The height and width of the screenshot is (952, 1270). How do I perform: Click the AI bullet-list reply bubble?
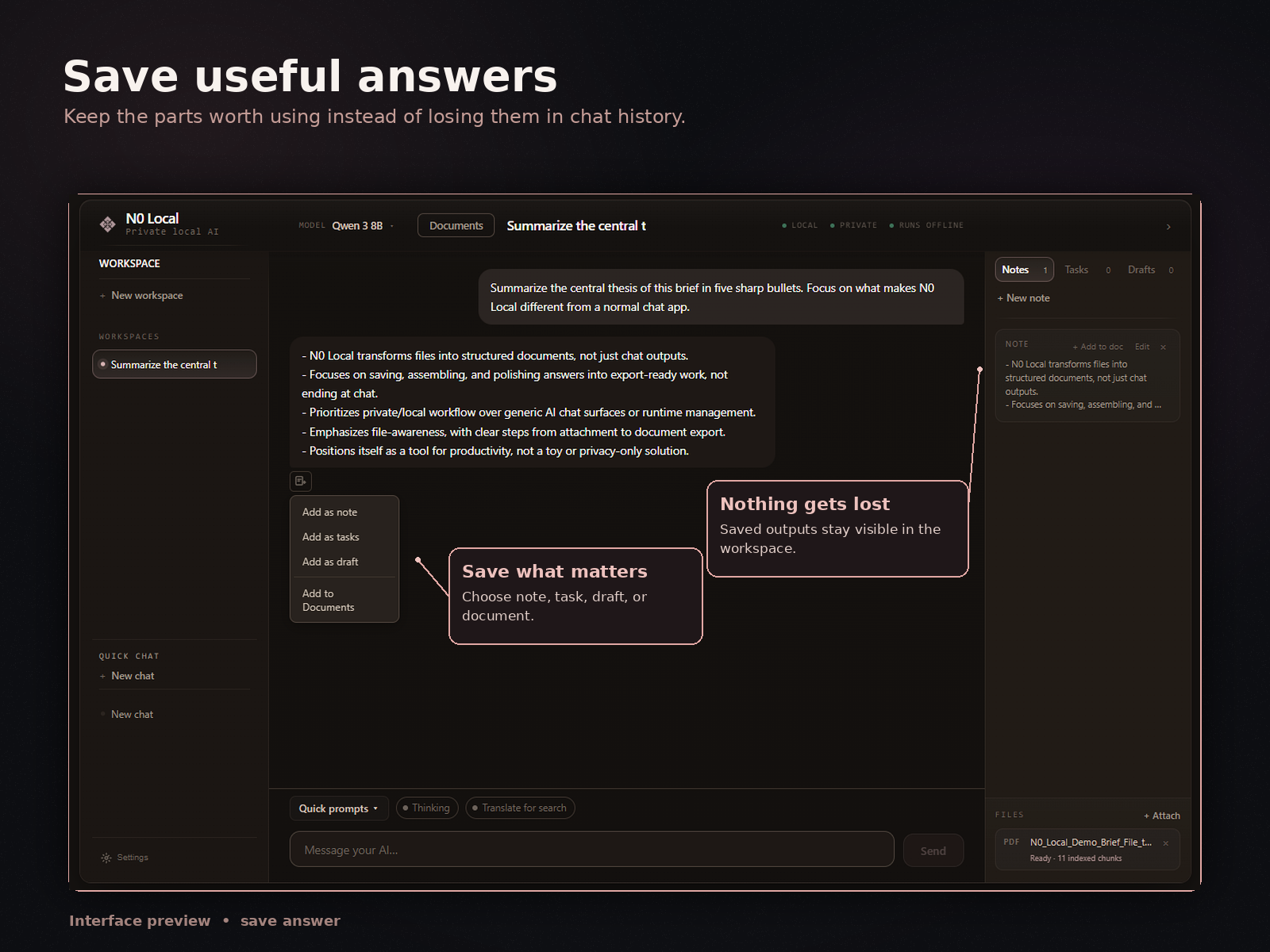coord(532,402)
